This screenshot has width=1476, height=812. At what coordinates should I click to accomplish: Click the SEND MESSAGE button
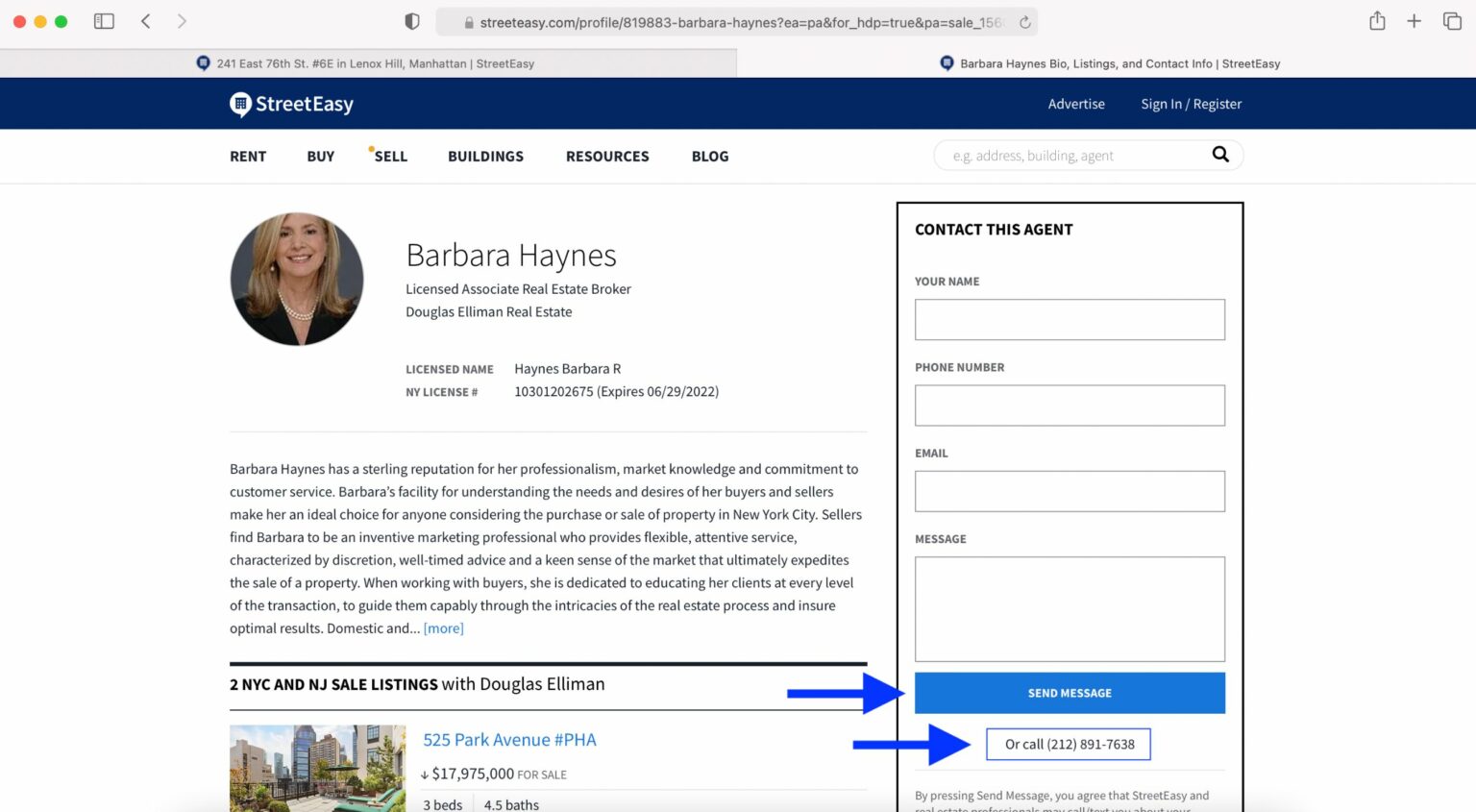[1070, 693]
